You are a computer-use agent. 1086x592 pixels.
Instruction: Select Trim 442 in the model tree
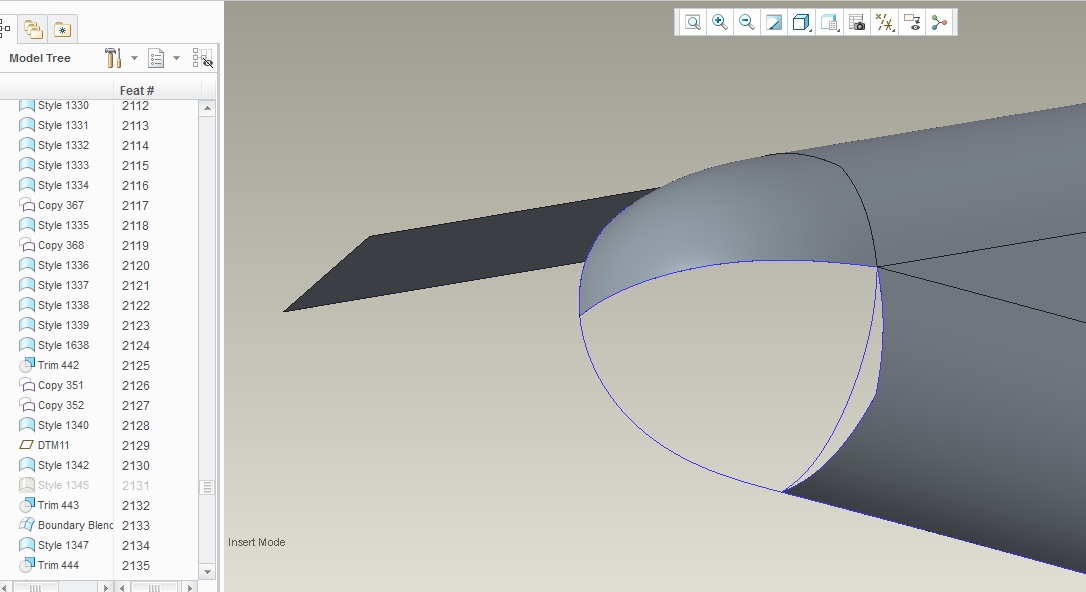(58, 366)
